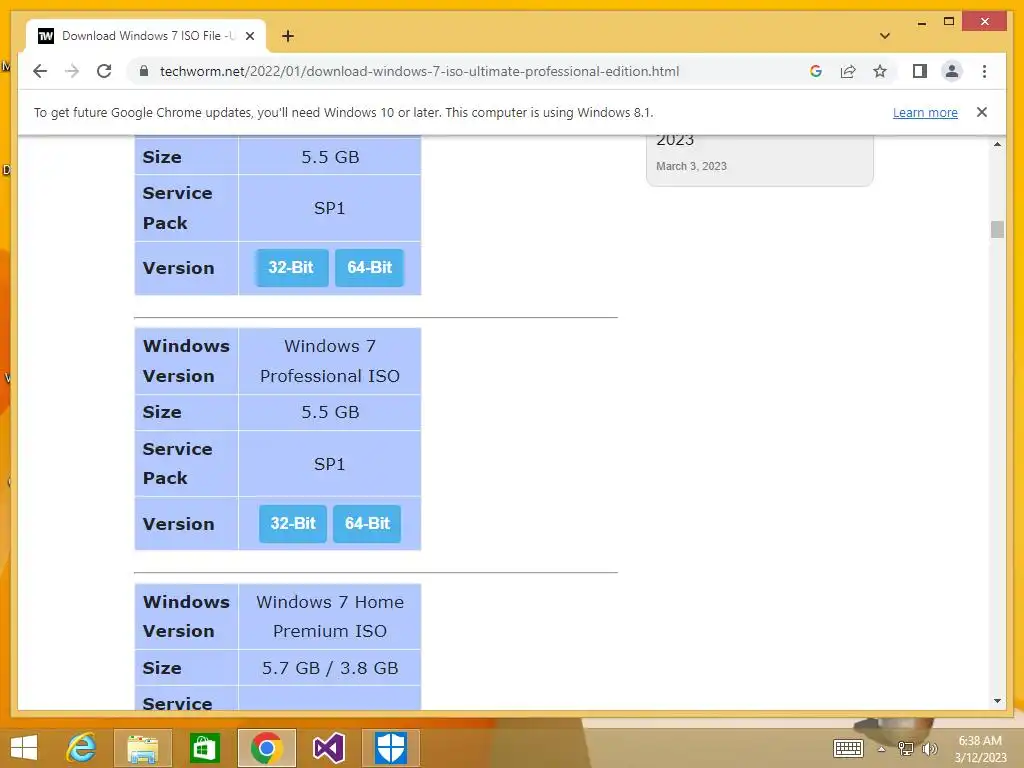Open the network tray icon
This screenshot has height=768, width=1024.
click(905, 749)
